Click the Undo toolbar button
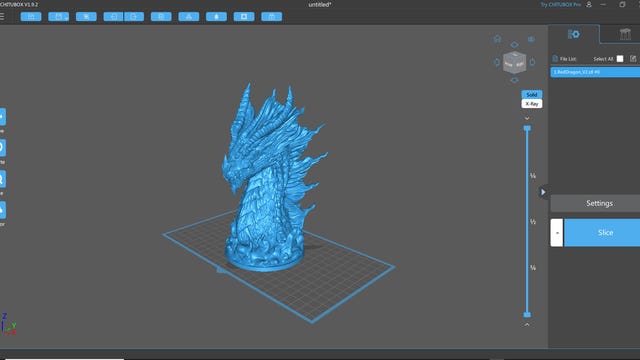The image size is (640, 360). 113,16
